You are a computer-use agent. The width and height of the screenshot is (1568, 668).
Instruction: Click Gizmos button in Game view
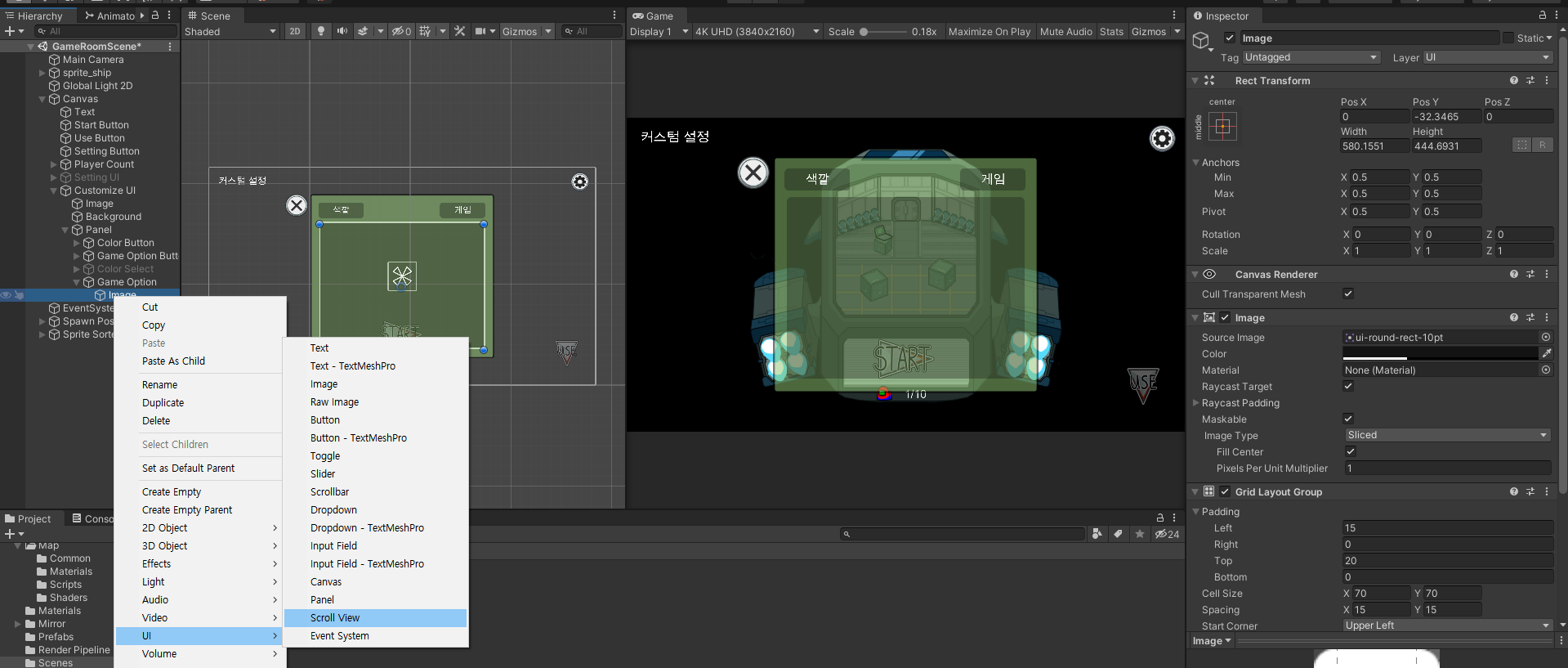(1148, 31)
